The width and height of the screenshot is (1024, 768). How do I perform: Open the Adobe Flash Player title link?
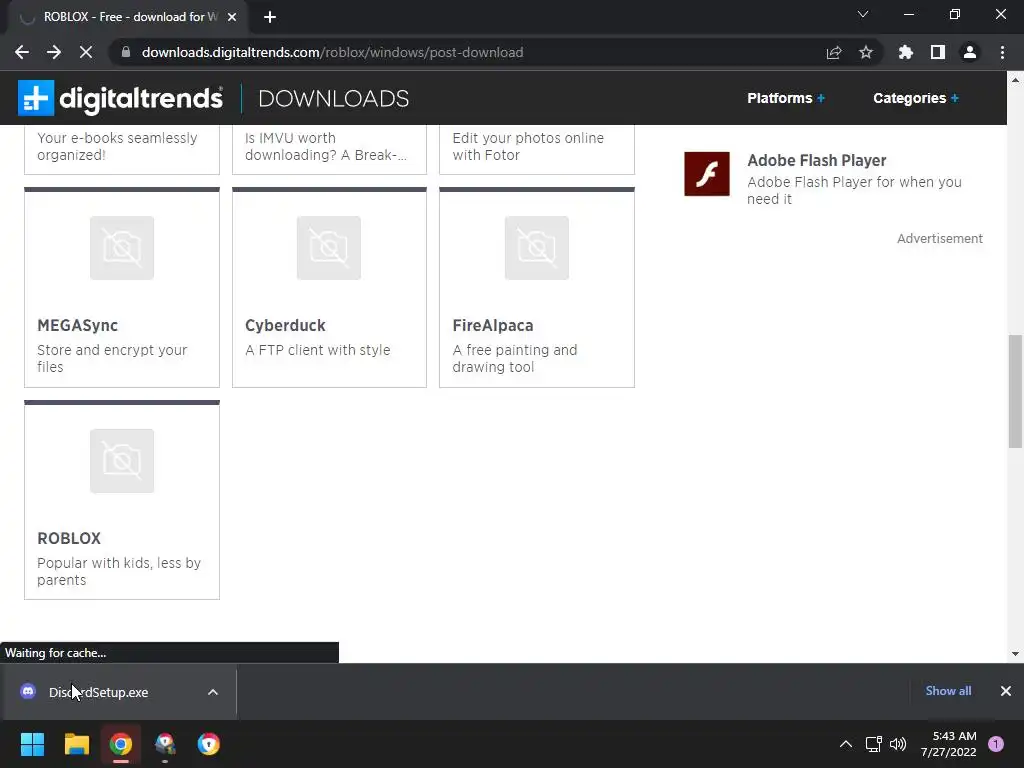coord(816,161)
